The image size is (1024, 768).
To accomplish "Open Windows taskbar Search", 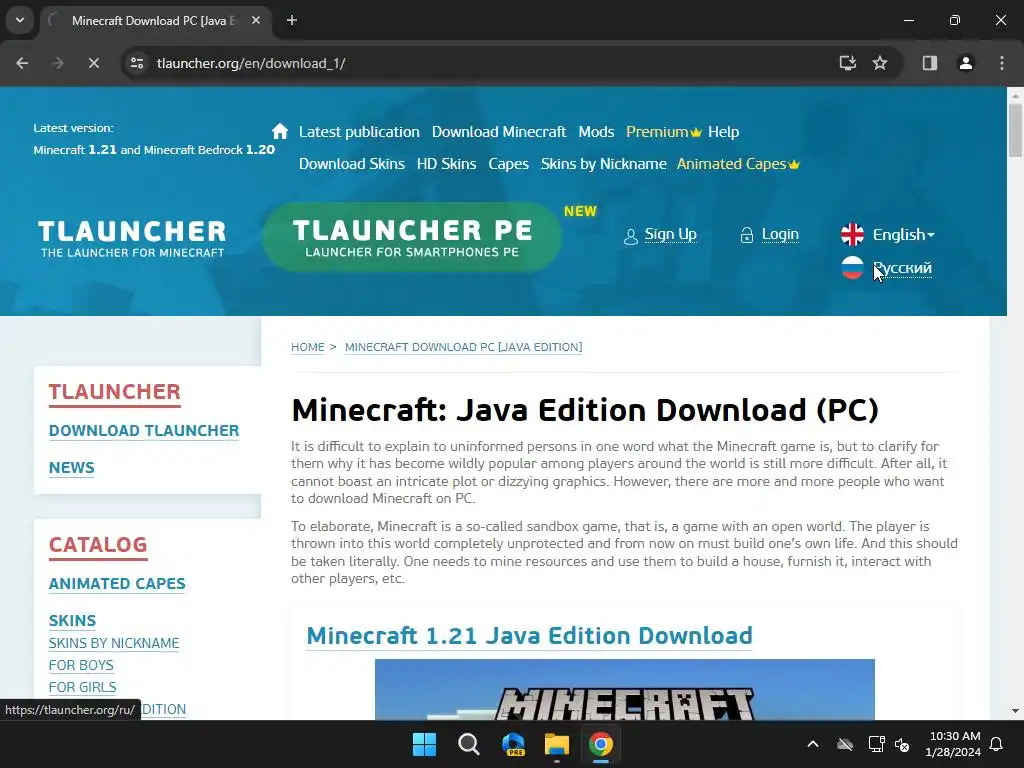I will coord(468,744).
